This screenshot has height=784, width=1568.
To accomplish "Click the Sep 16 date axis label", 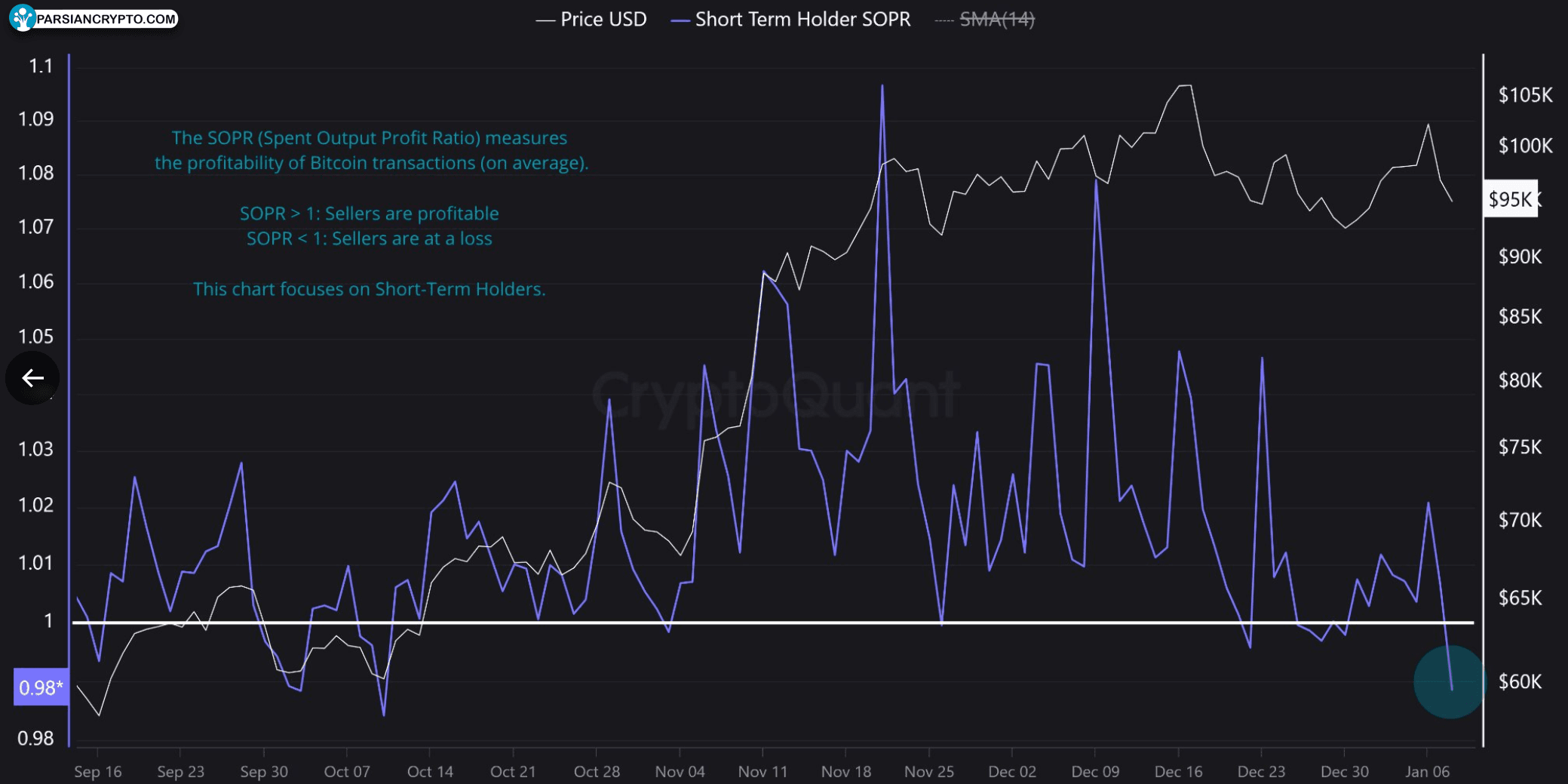I will click(98, 771).
